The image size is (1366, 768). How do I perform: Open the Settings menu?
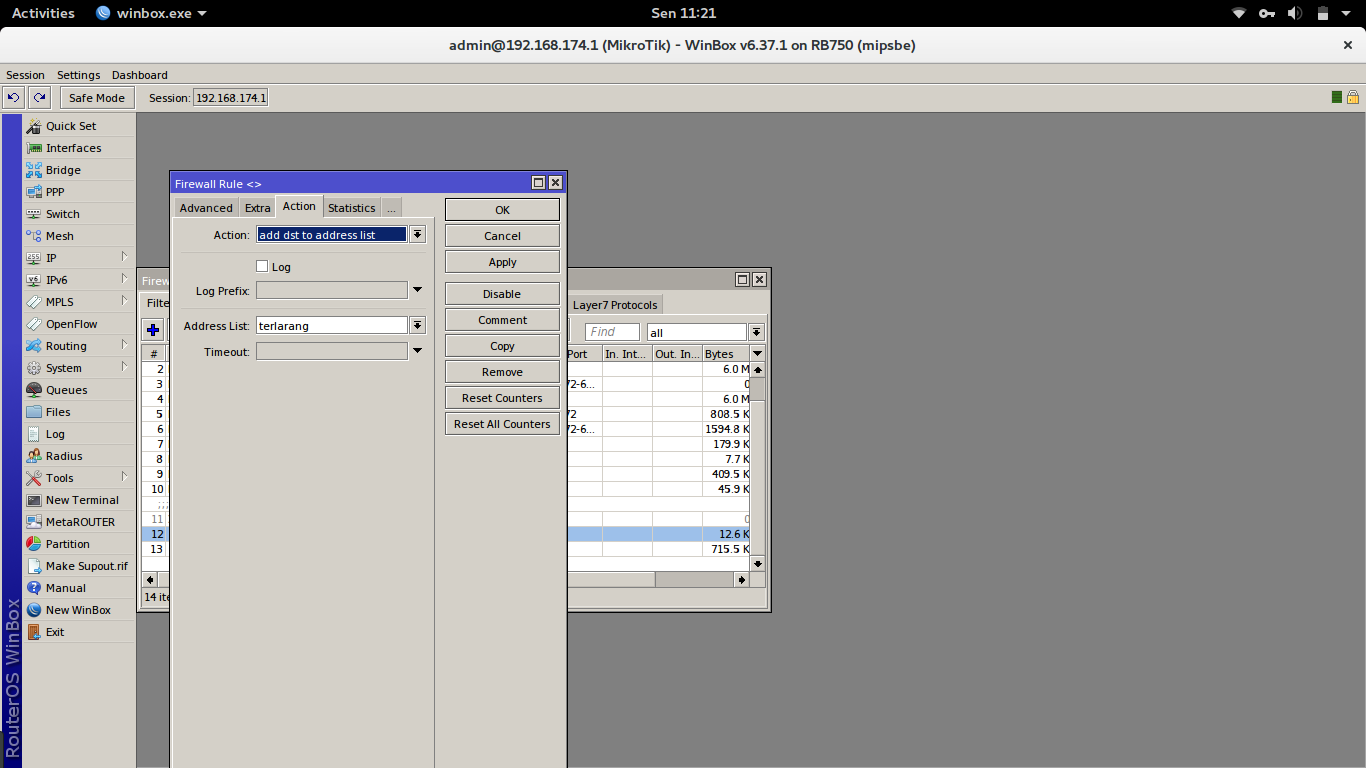78,75
